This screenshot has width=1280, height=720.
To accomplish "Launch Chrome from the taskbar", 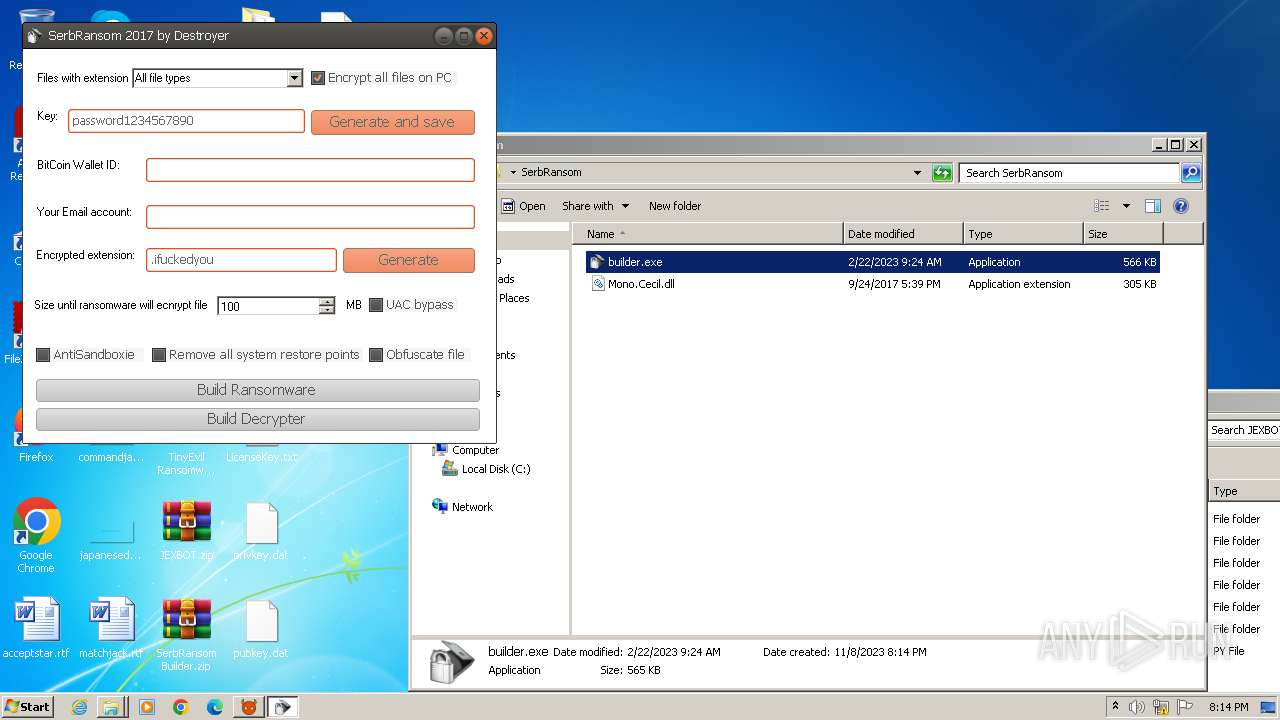I will [181, 707].
